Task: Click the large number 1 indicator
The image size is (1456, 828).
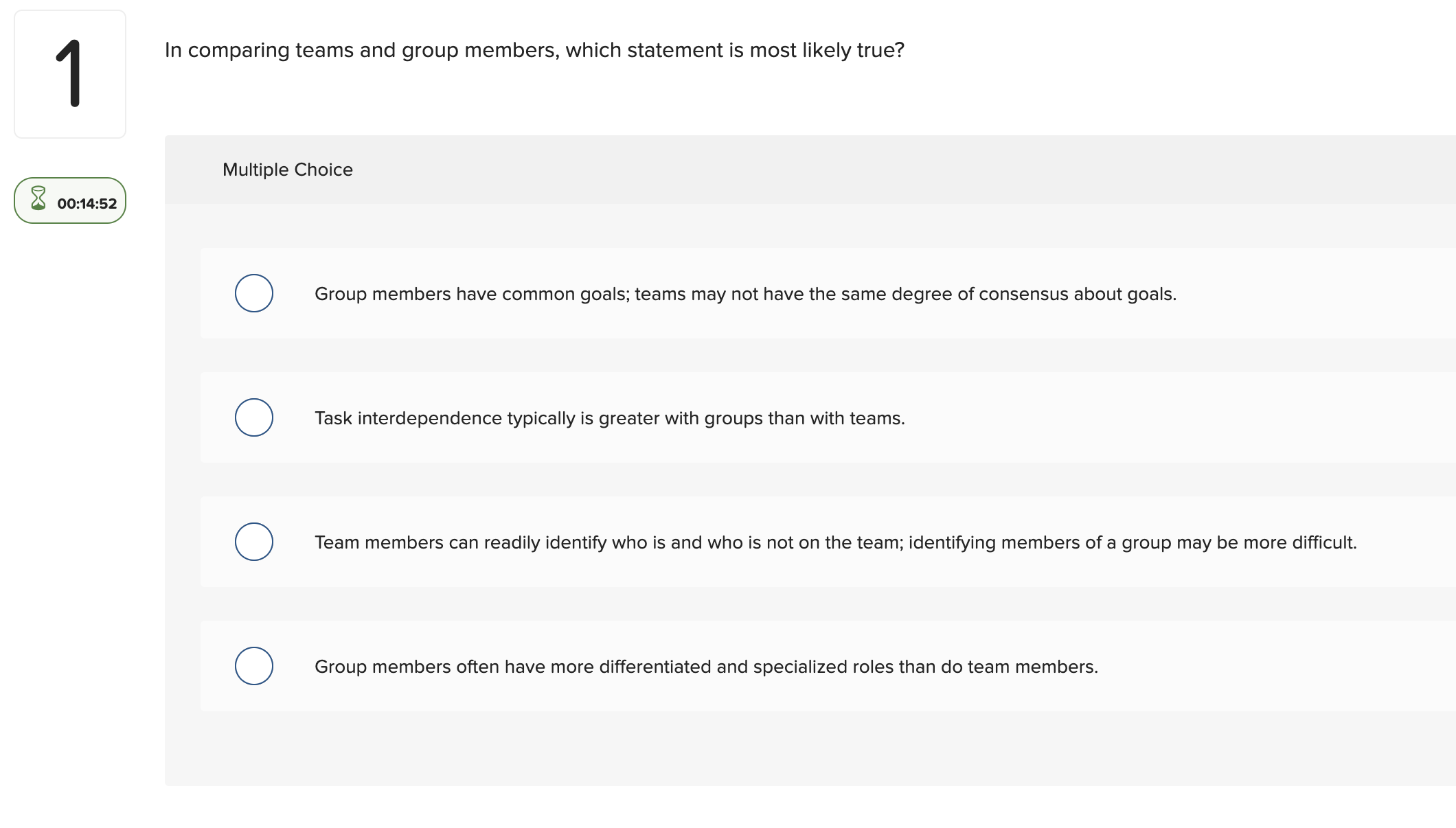Action: (x=70, y=71)
